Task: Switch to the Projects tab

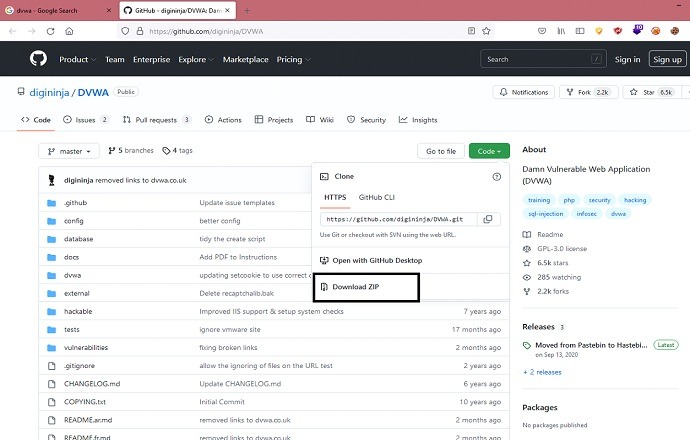Action: (274, 120)
